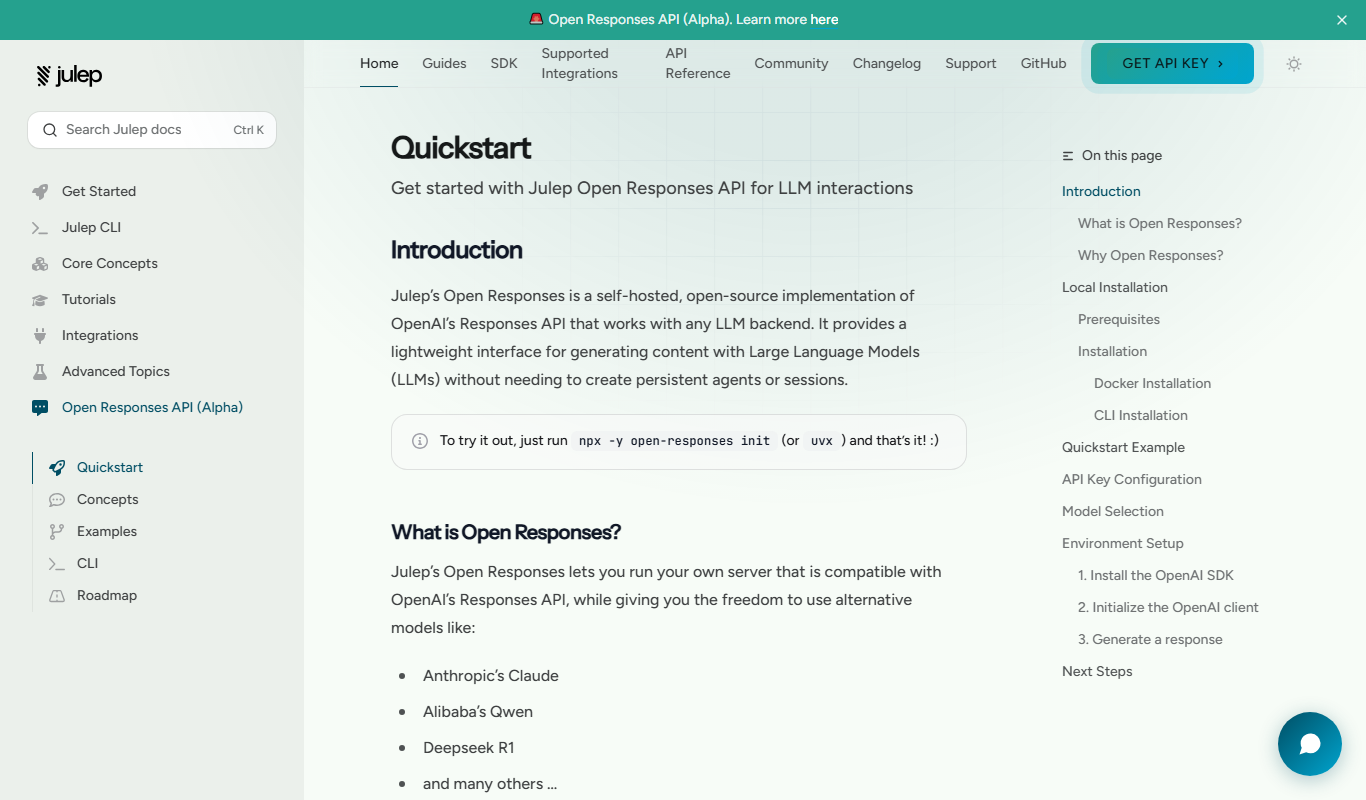Click the Get Started rocket icon

pos(40,191)
